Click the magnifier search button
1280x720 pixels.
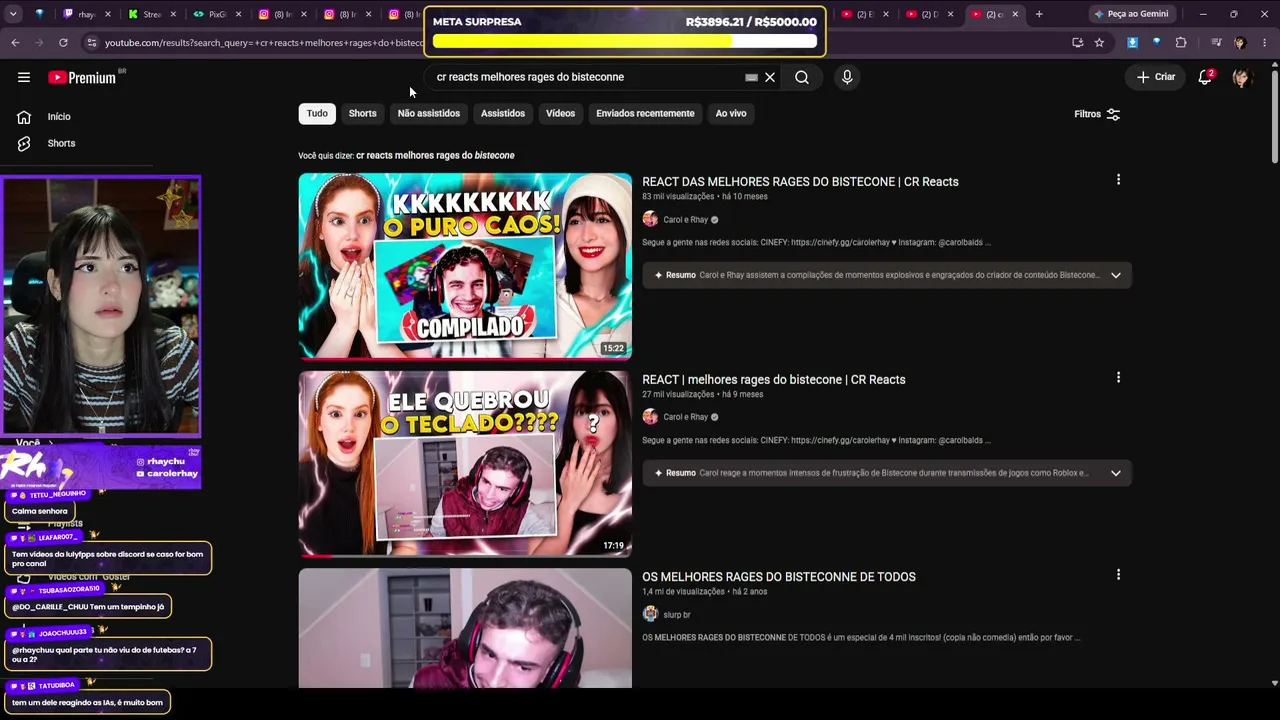[802, 77]
